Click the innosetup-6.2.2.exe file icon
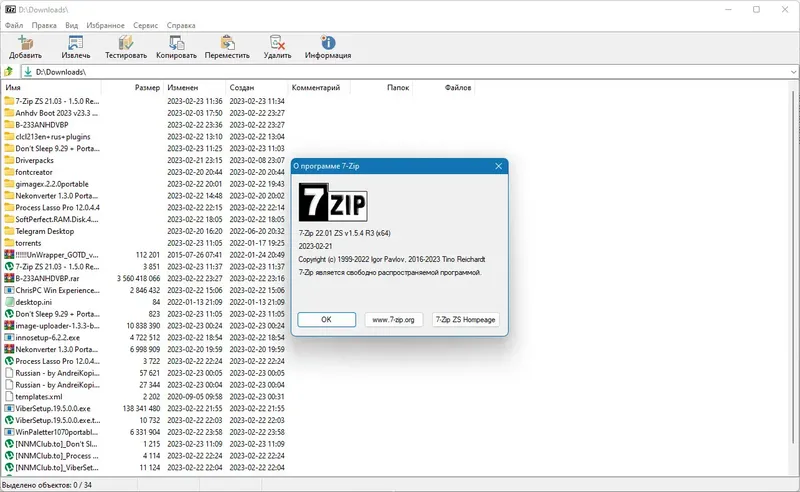The width and height of the screenshot is (800, 492). click(x=9, y=337)
